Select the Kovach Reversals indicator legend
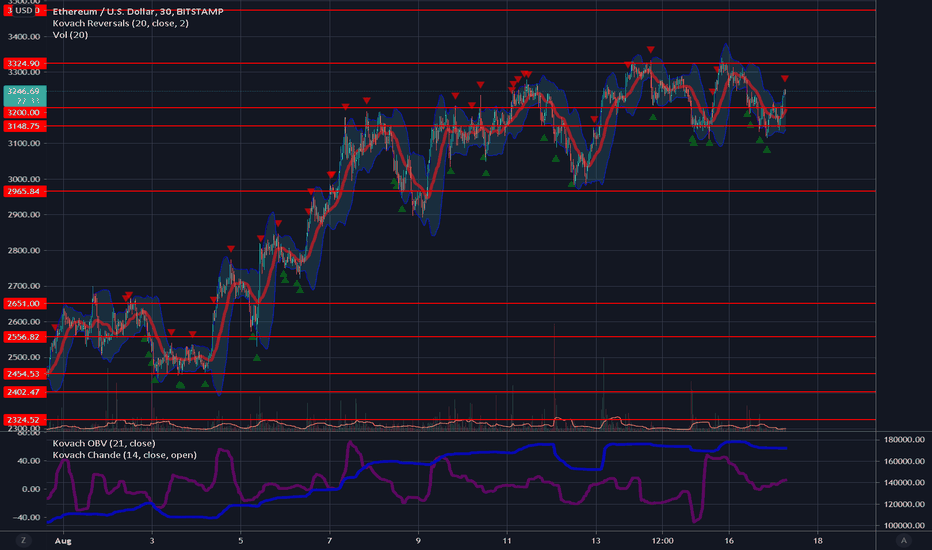Viewport: 932px width, 550px height. 121,23
